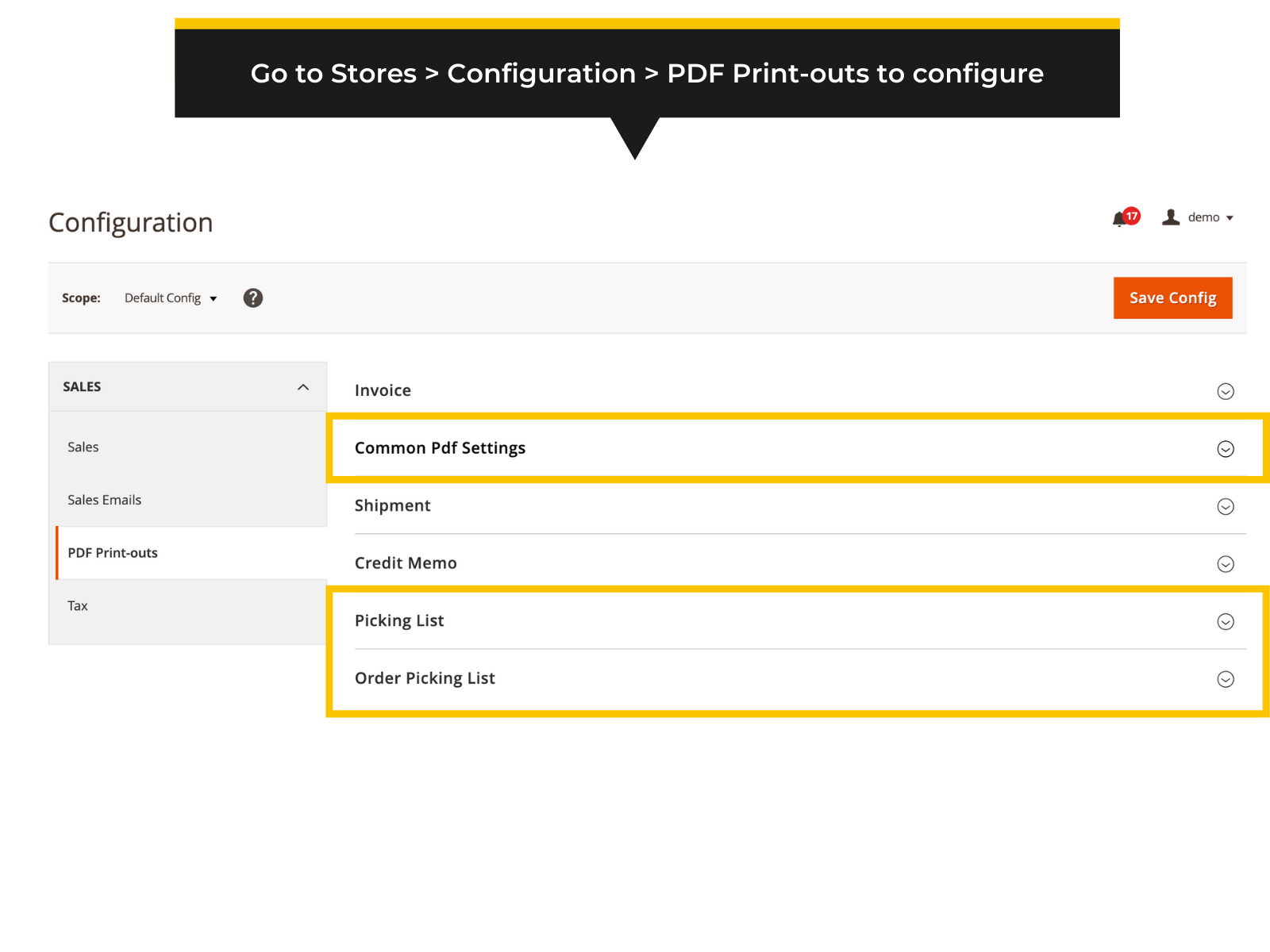
Task: Open the Default Config scope dropdown
Action: point(170,298)
